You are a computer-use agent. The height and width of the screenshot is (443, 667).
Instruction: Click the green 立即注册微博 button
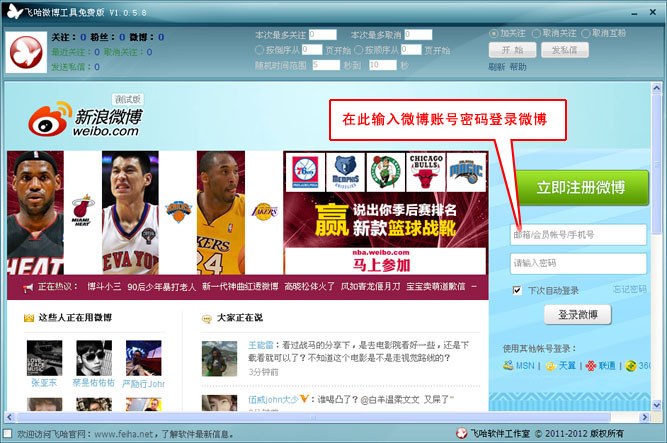click(x=581, y=188)
